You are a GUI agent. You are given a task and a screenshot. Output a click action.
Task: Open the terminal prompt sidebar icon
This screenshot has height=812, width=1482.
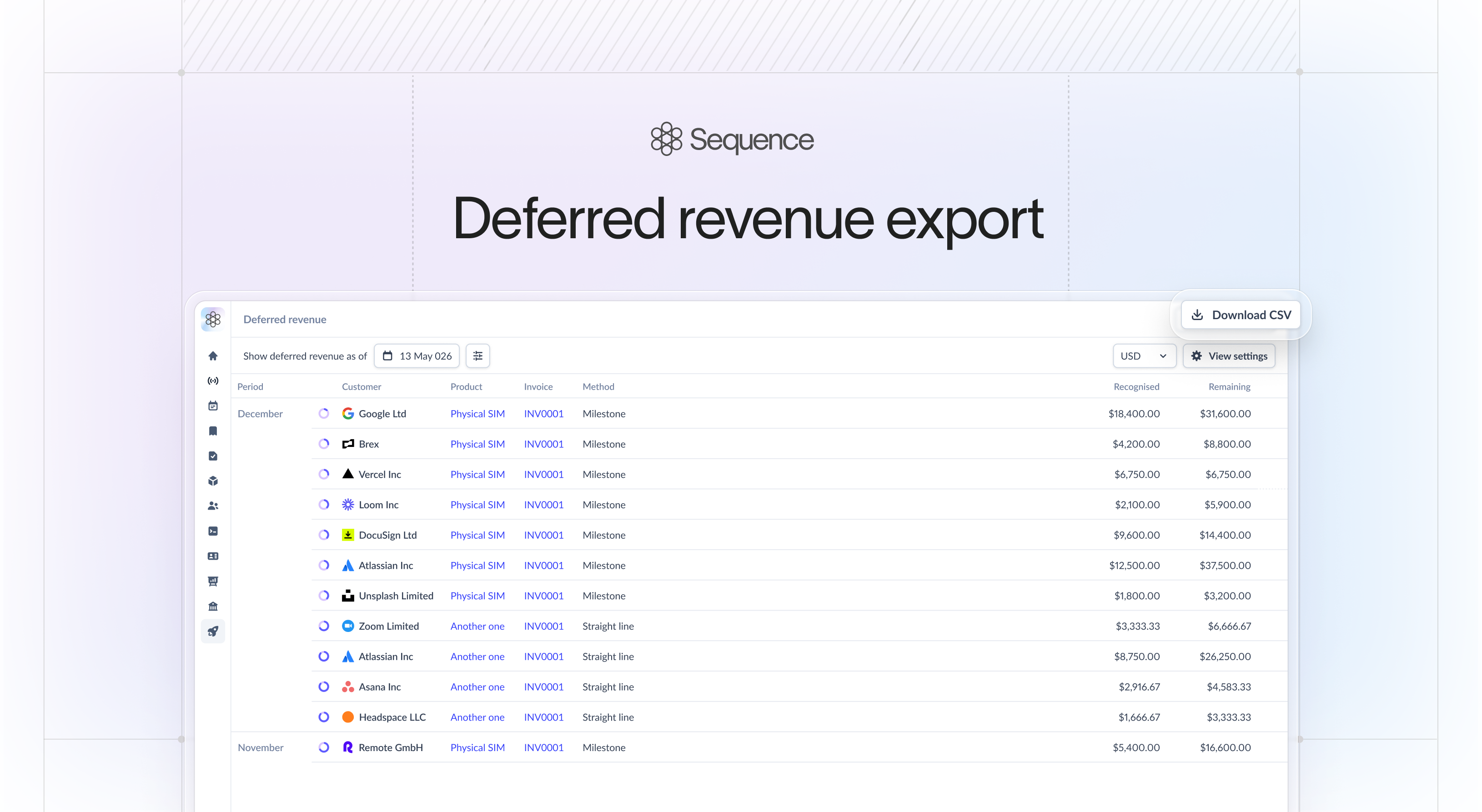(213, 531)
